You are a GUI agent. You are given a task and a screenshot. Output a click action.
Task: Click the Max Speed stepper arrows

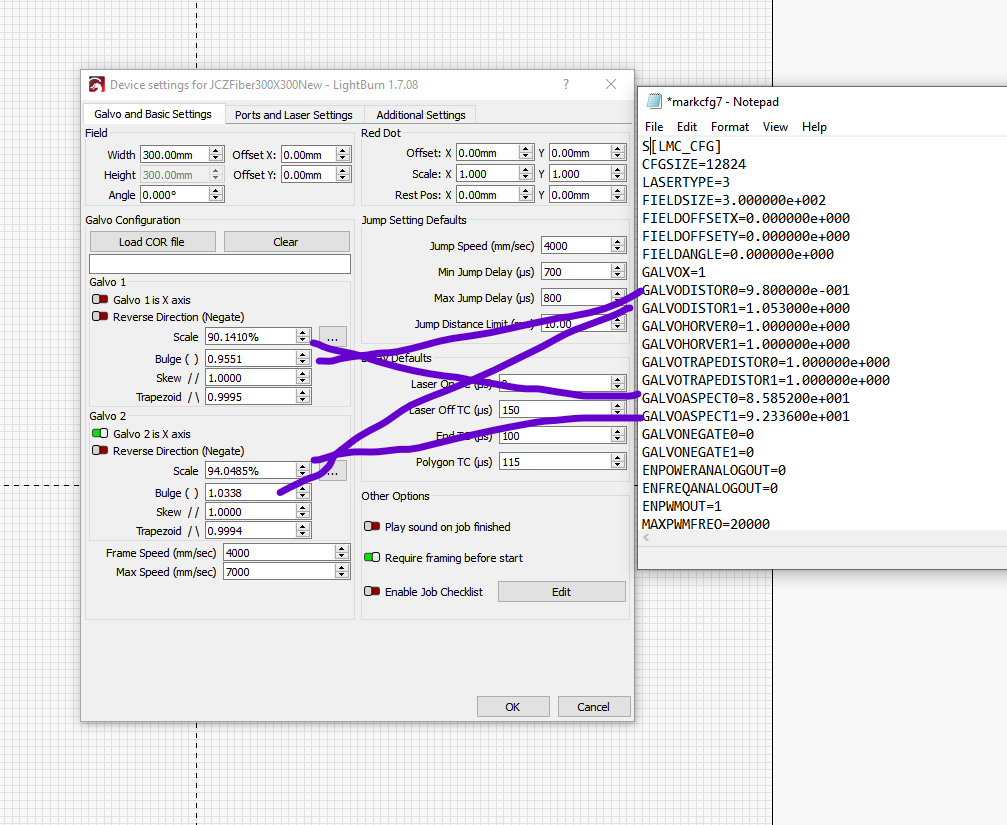(342, 572)
